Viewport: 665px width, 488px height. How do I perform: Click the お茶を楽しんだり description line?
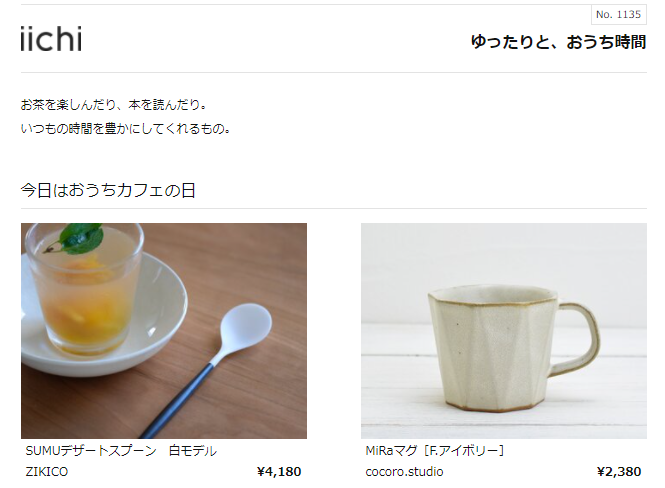point(114,105)
